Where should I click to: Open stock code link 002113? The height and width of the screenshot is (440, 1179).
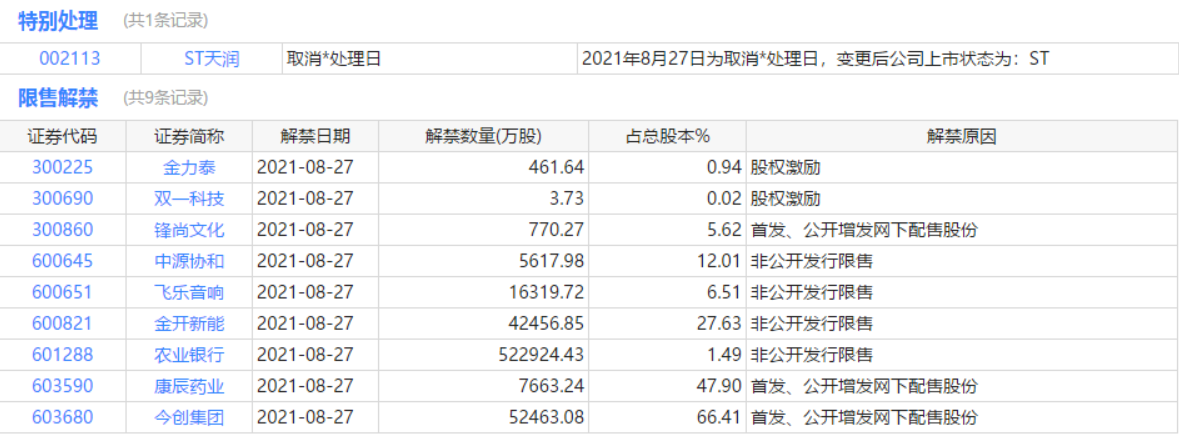click(x=69, y=59)
